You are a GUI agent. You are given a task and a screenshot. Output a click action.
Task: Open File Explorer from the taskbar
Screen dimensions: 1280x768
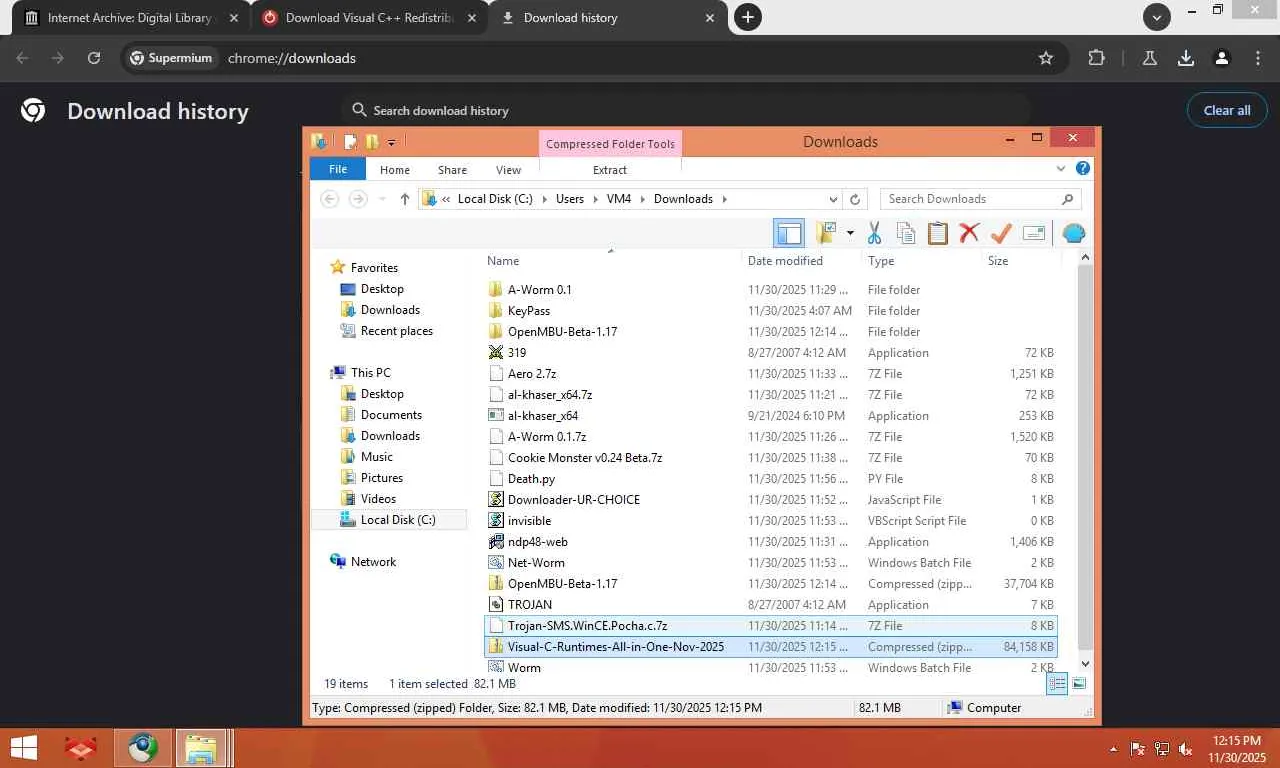point(201,748)
